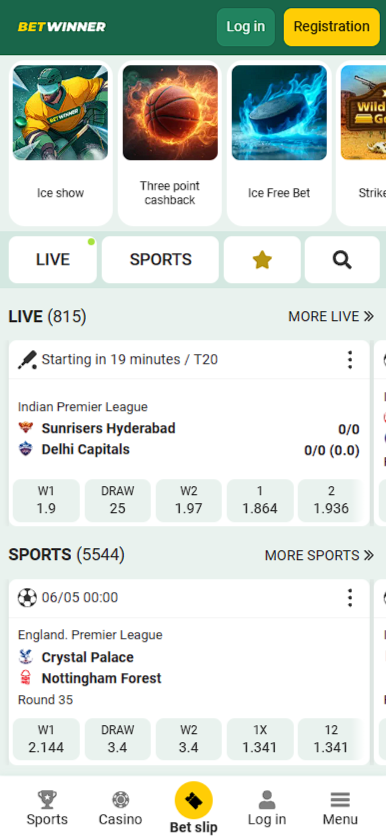
Task: Select W2 odds 1.97 for Delhi Capitals
Action: [188, 500]
